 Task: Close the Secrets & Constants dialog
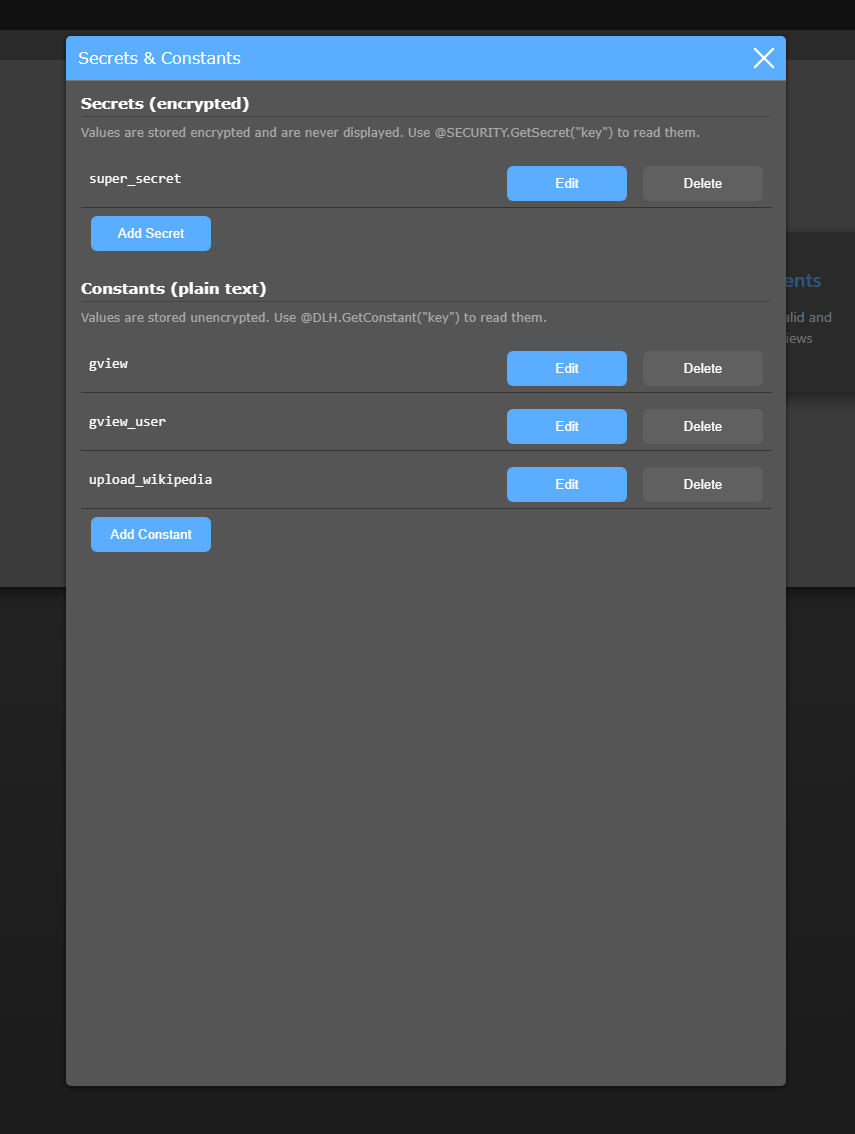click(x=764, y=58)
